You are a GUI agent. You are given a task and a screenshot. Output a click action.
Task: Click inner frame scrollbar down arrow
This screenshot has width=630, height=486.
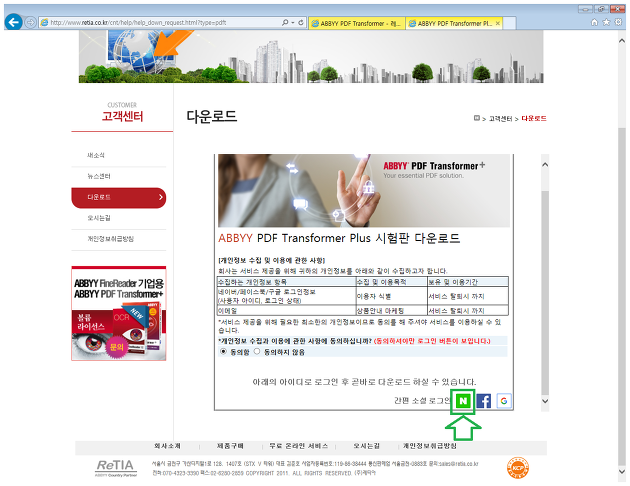(545, 401)
